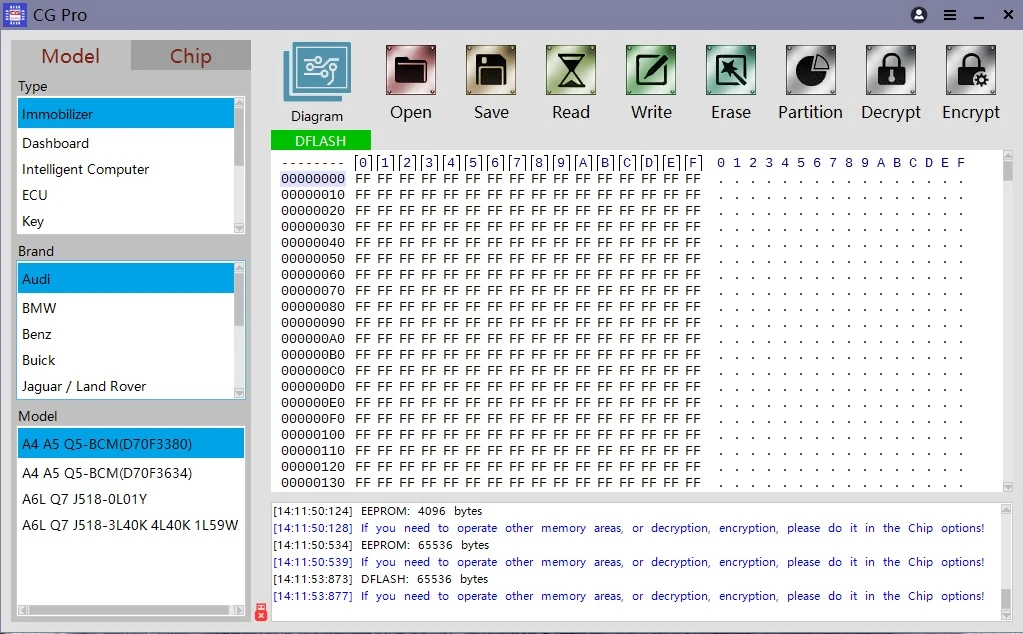1023x634 pixels.
Task: Select model A6L Q7 J518-3L40K 4L40K 1L59W
Action: pyautogui.click(x=130, y=525)
